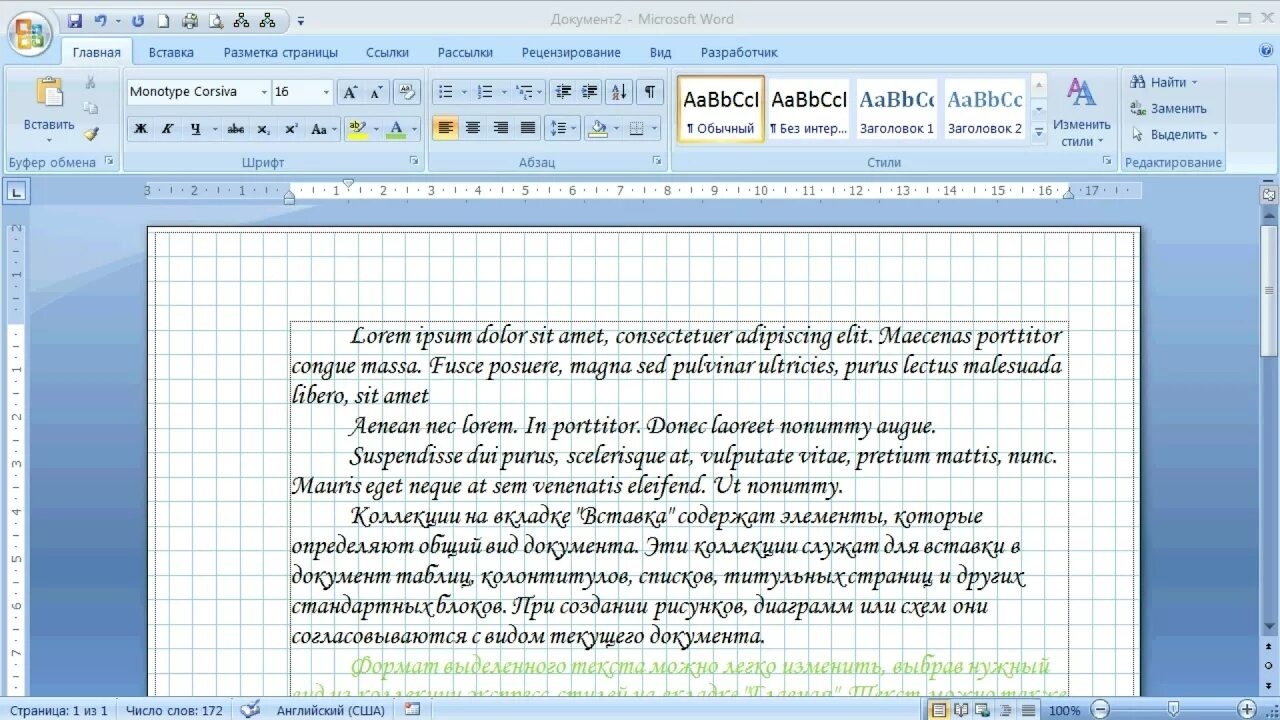1280x720 pixels.
Task: Justify the paragraph text
Action: [528, 128]
